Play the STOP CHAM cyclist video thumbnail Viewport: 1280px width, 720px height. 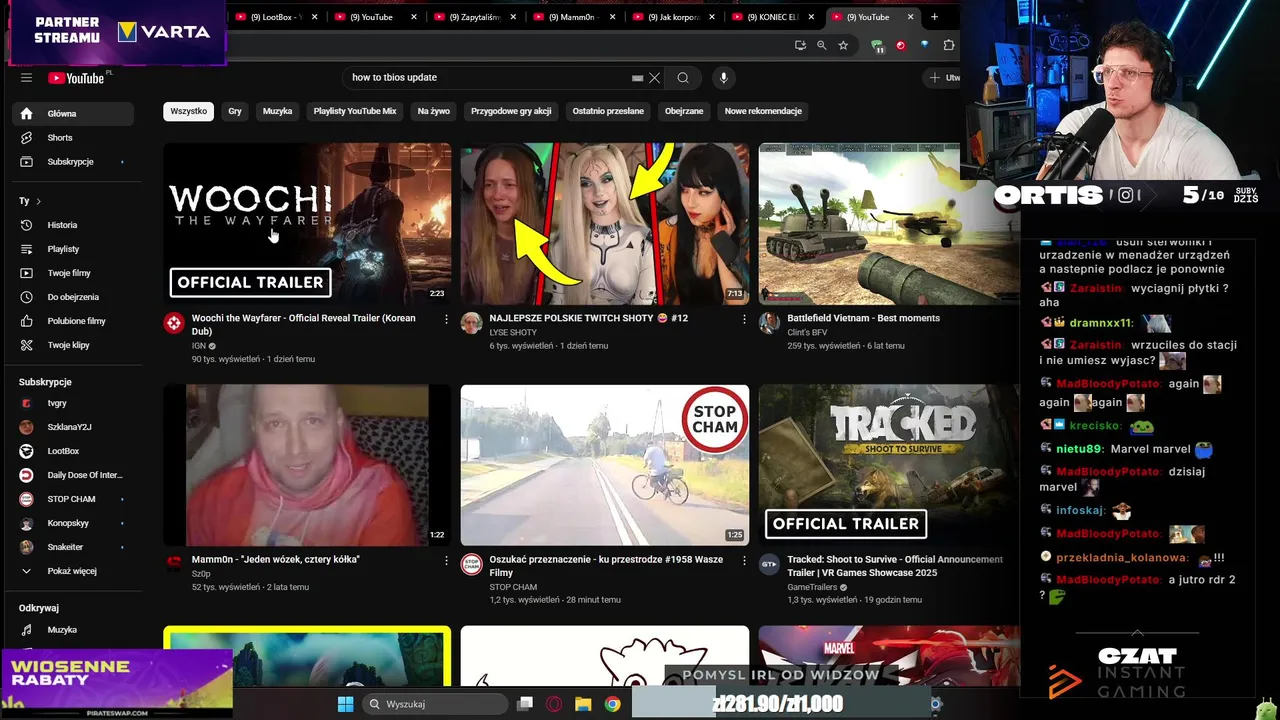tap(604, 465)
